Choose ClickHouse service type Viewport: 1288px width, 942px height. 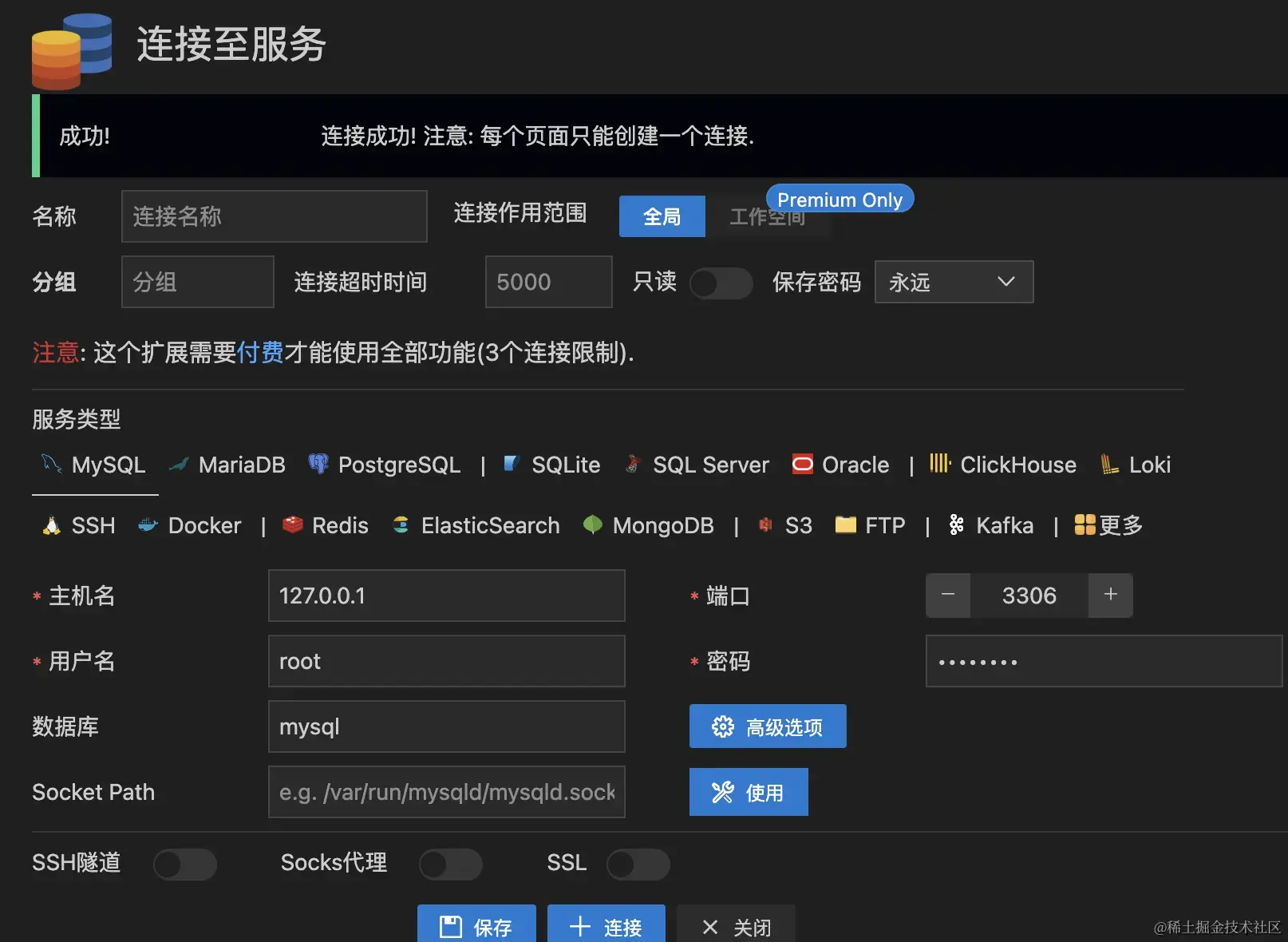click(1003, 465)
